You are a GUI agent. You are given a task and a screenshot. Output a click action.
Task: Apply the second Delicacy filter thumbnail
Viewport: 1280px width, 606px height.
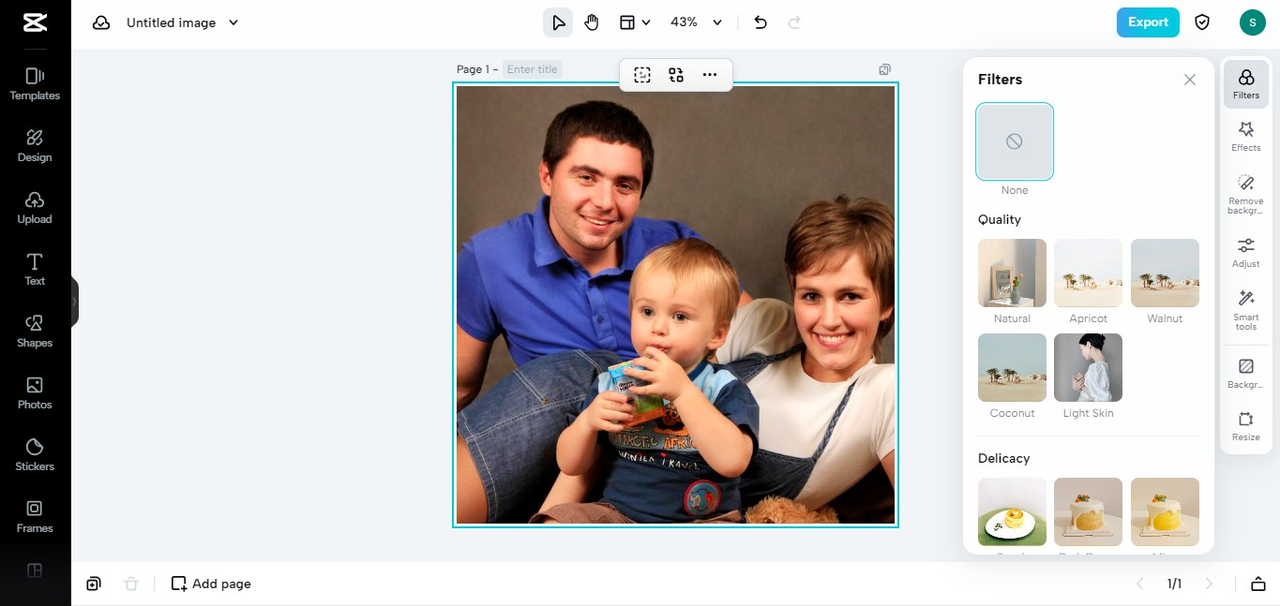1088,512
